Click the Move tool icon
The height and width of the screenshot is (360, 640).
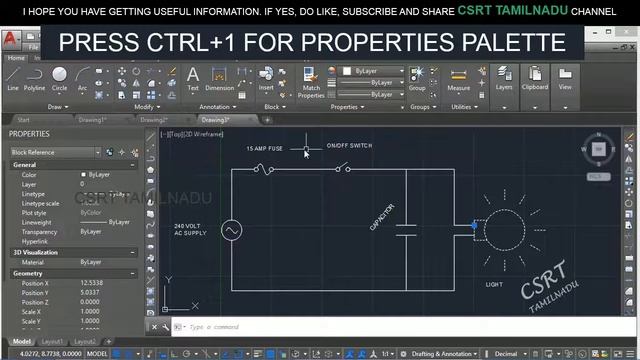(x=122, y=71)
